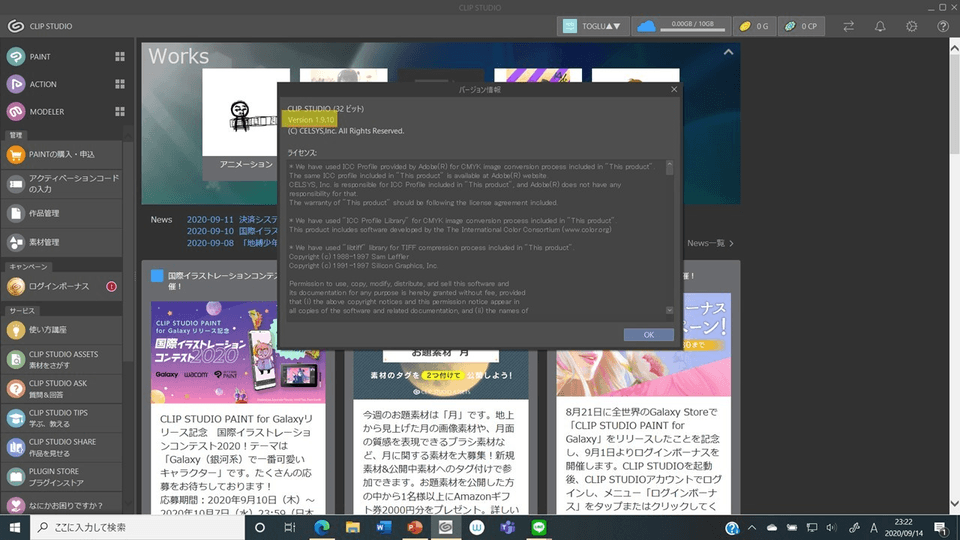
Task: Open 作品管理 works management
Action: coord(62,213)
